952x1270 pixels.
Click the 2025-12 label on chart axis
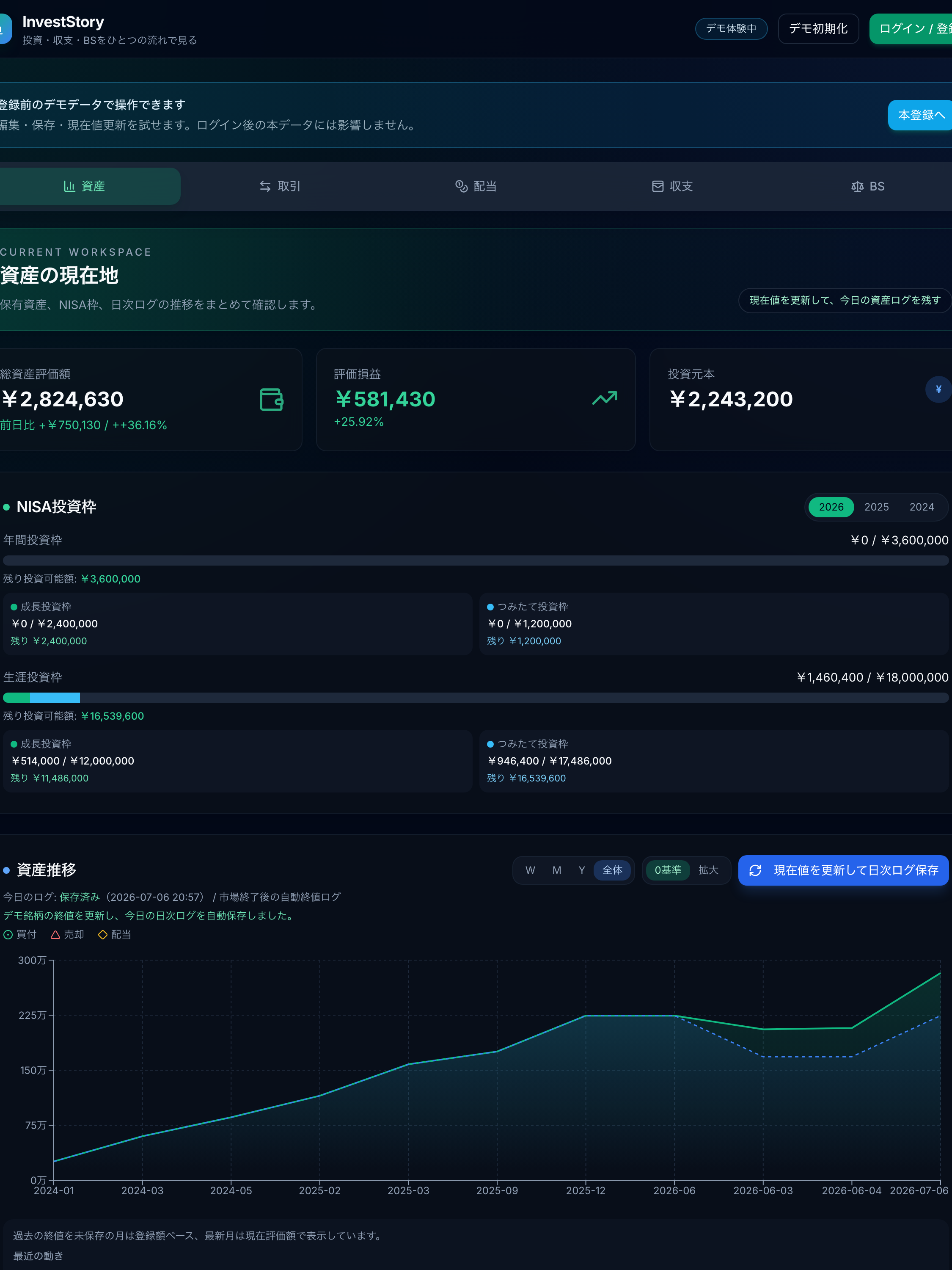tap(585, 1191)
